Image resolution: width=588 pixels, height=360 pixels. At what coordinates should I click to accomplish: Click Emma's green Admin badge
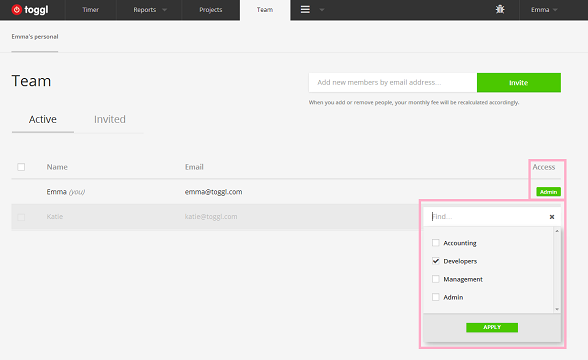coord(548,192)
